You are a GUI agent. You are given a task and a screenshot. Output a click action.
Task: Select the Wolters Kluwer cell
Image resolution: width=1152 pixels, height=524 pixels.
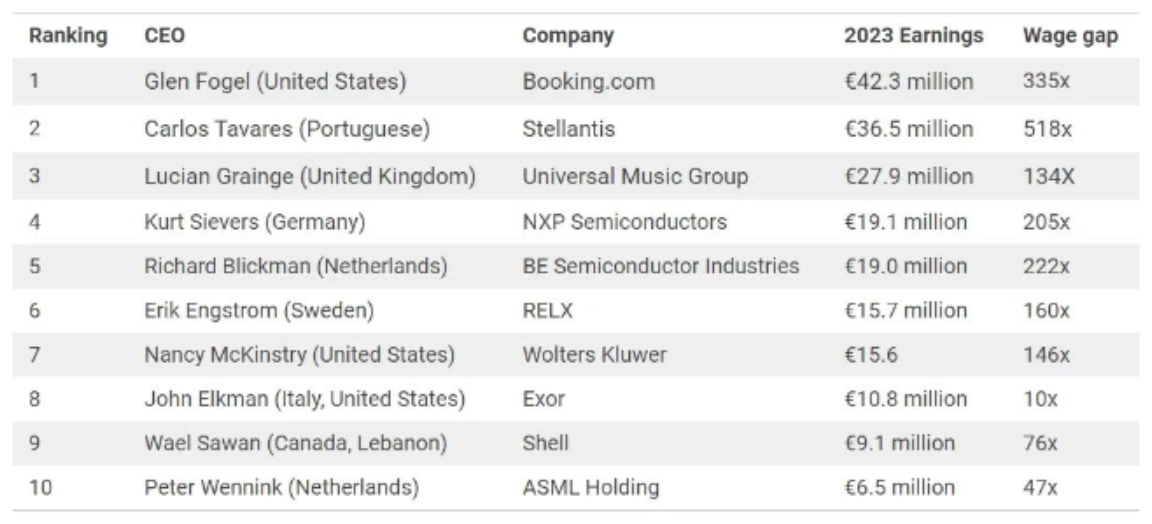tap(594, 355)
